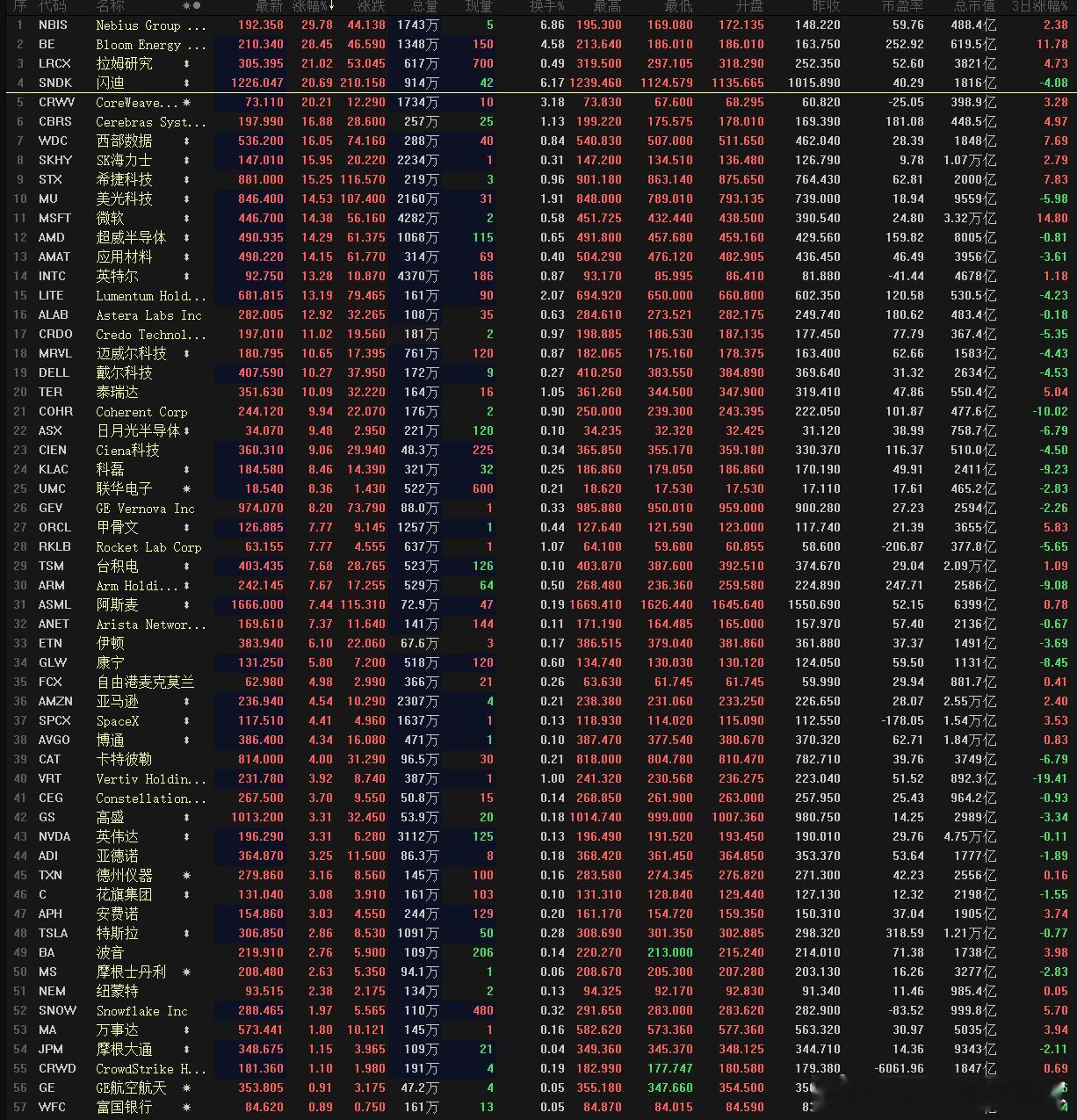Screen dimensions: 1077x1120
Task: Select the NBIS ticker code
Action: click(x=53, y=25)
